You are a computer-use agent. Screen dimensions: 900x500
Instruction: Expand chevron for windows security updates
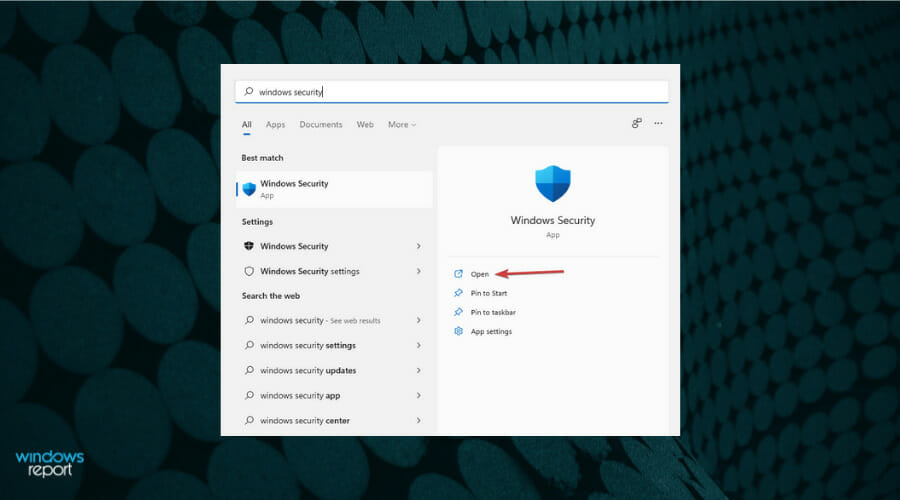click(418, 370)
